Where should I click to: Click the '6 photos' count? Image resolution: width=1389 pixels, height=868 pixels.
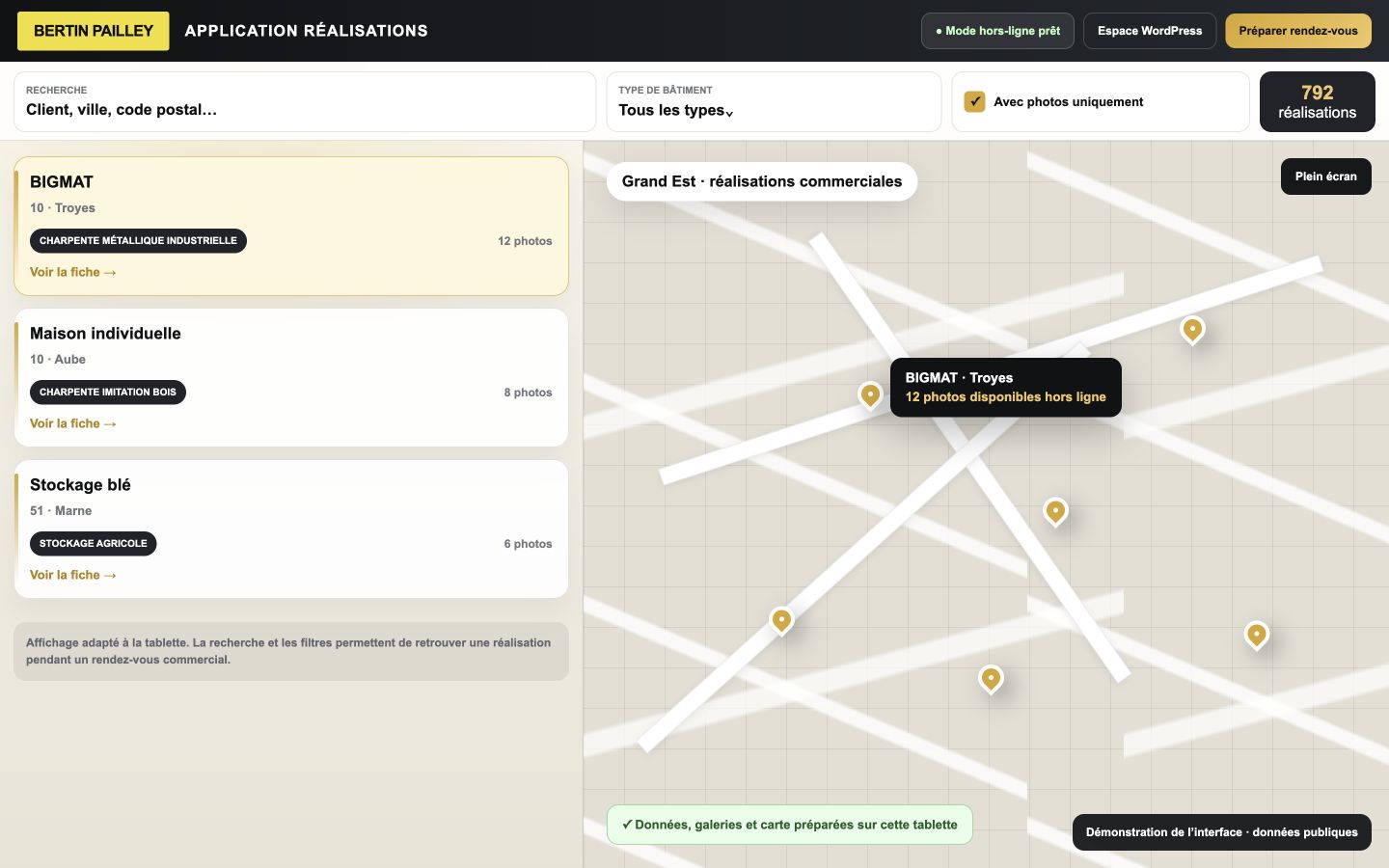click(x=528, y=544)
